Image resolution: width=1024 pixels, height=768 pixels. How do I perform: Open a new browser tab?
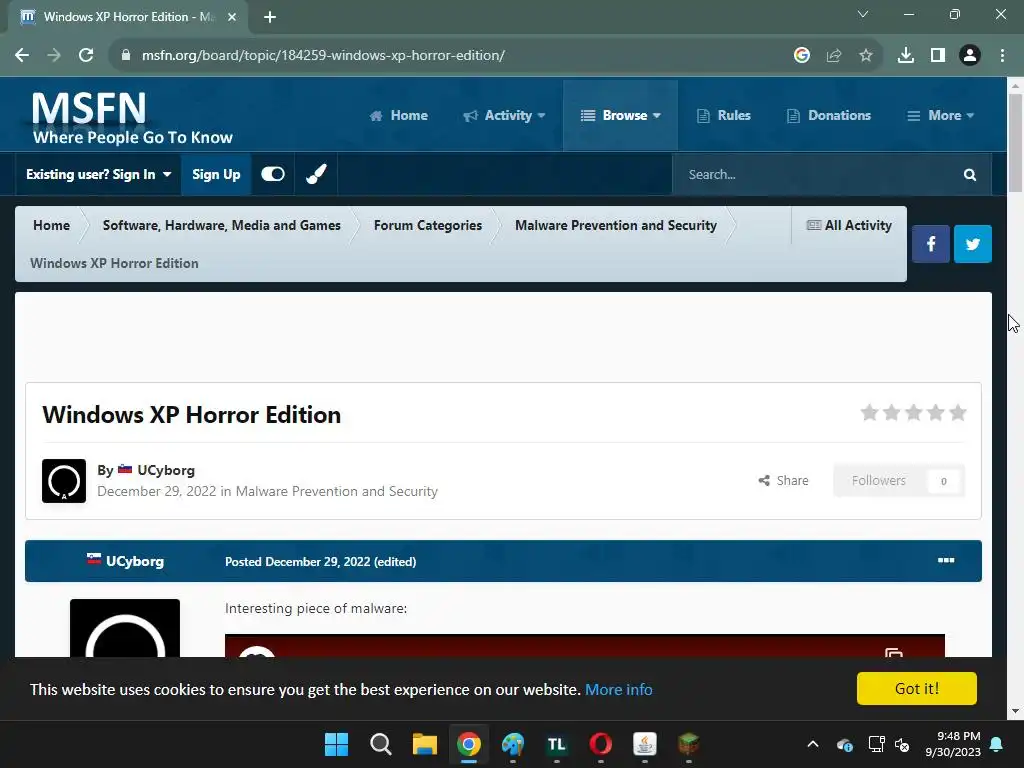coord(270,17)
